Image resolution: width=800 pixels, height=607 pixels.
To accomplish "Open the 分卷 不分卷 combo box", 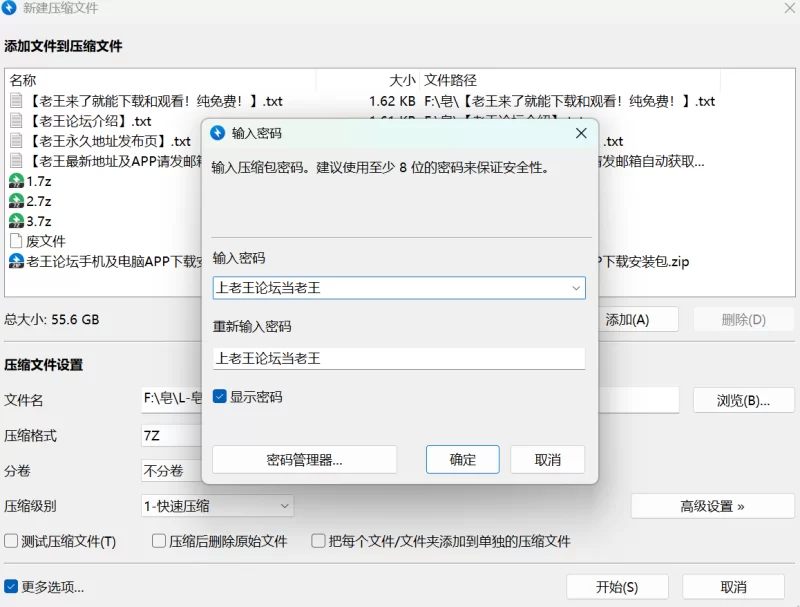I will pyautogui.click(x=171, y=470).
